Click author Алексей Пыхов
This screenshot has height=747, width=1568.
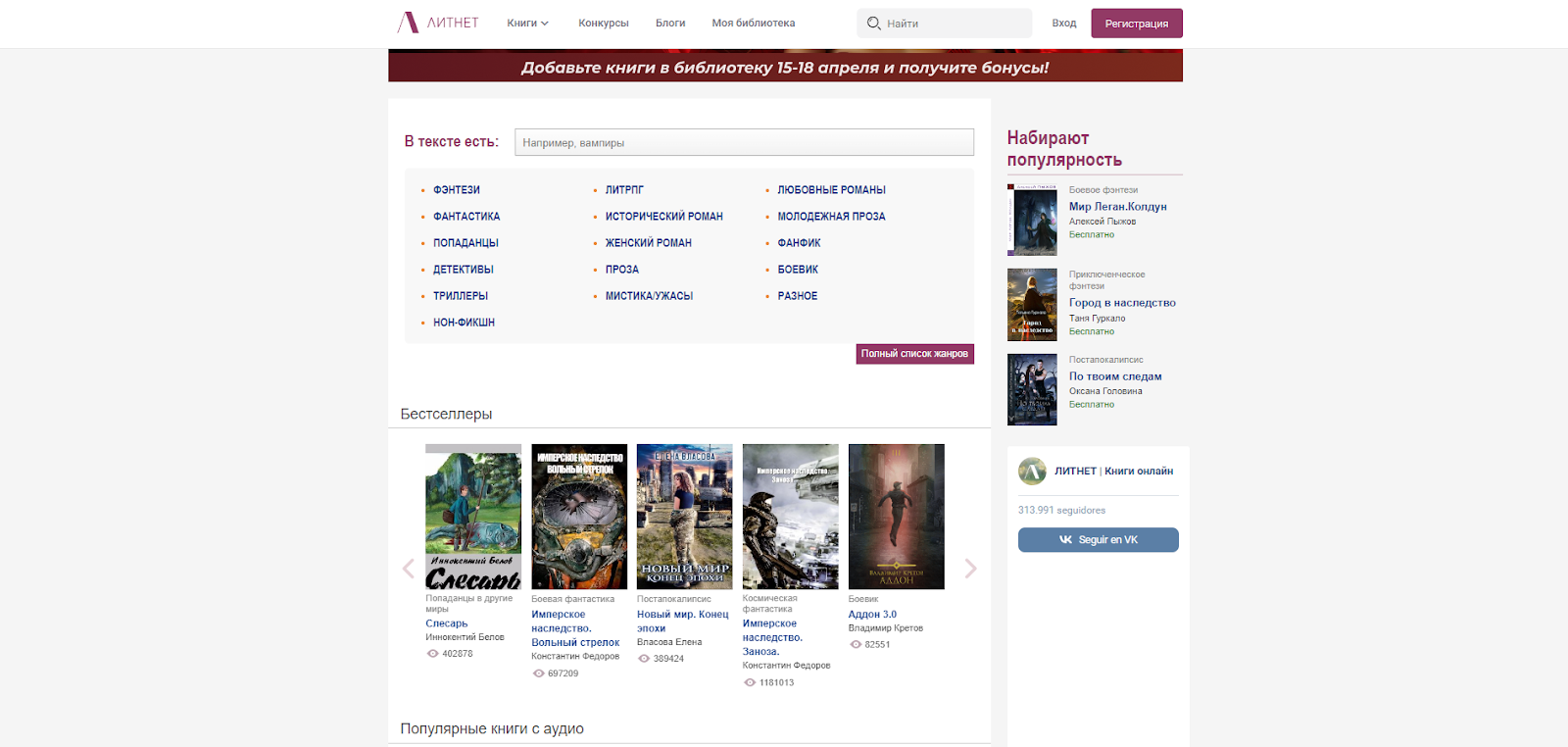[1102, 222]
